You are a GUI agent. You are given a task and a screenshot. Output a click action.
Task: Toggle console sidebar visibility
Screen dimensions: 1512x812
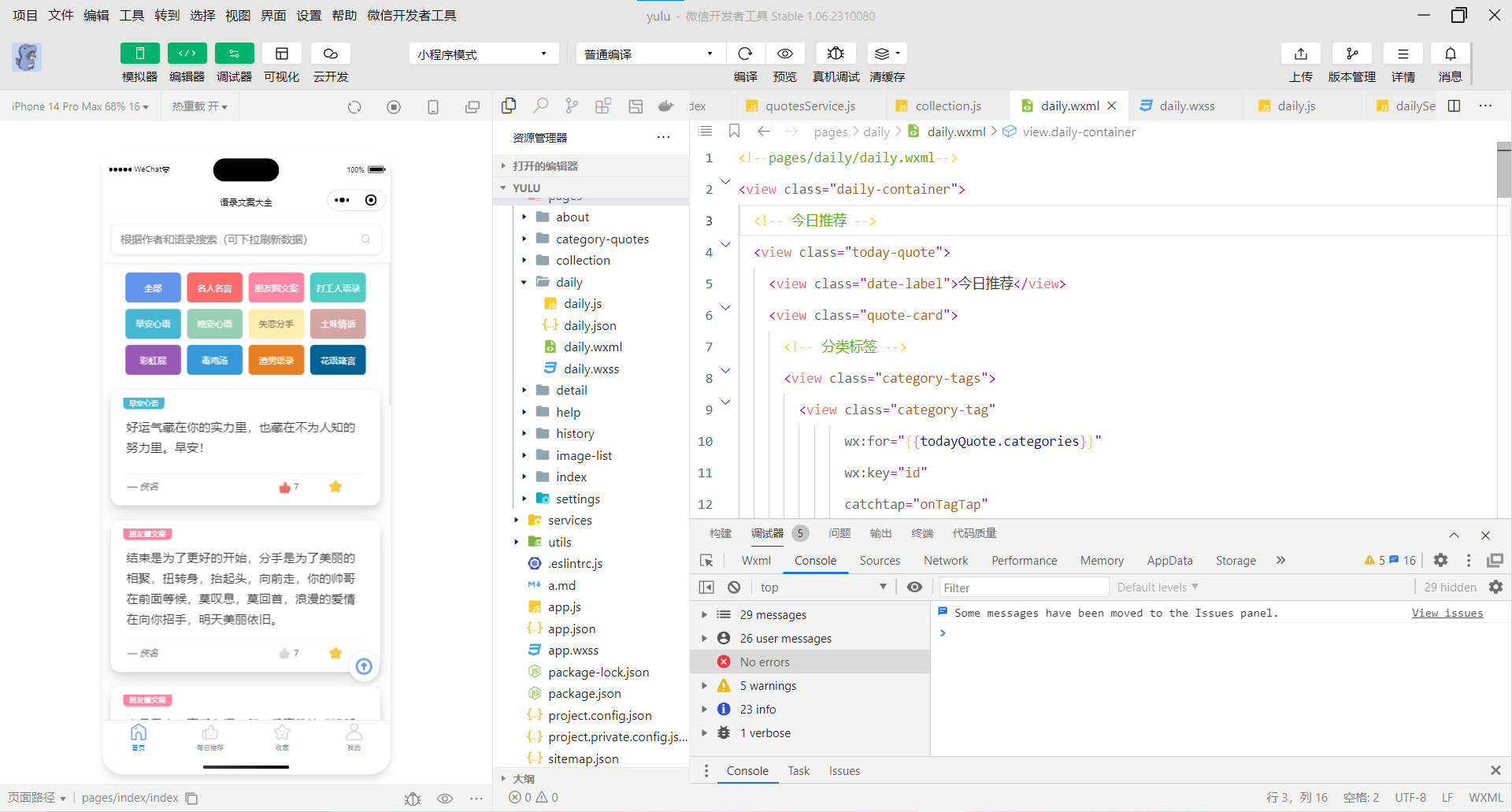coord(706,587)
